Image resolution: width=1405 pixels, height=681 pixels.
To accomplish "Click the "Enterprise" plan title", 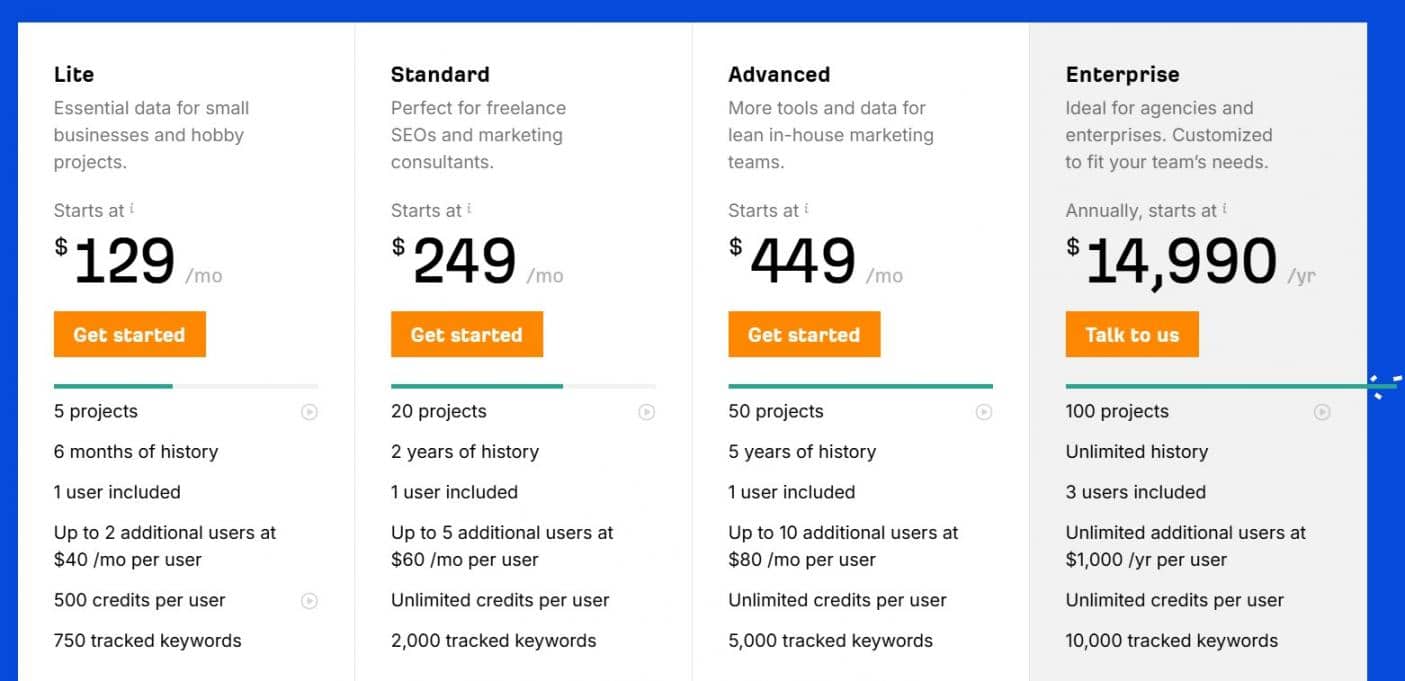I will click(x=1122, y=74).
